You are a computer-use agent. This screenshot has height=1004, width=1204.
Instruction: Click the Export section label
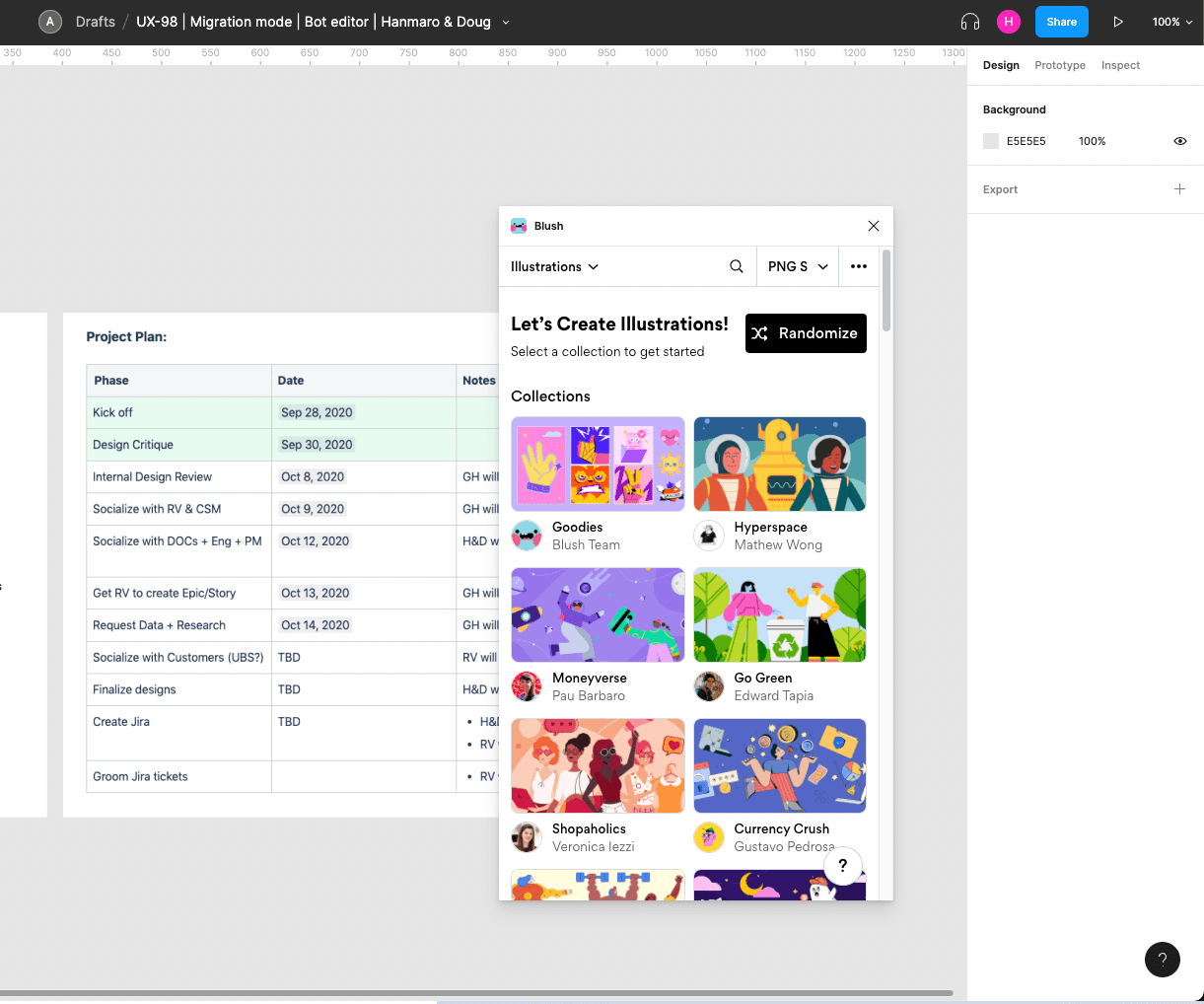pyautogui.click(x=1000, y=189)
